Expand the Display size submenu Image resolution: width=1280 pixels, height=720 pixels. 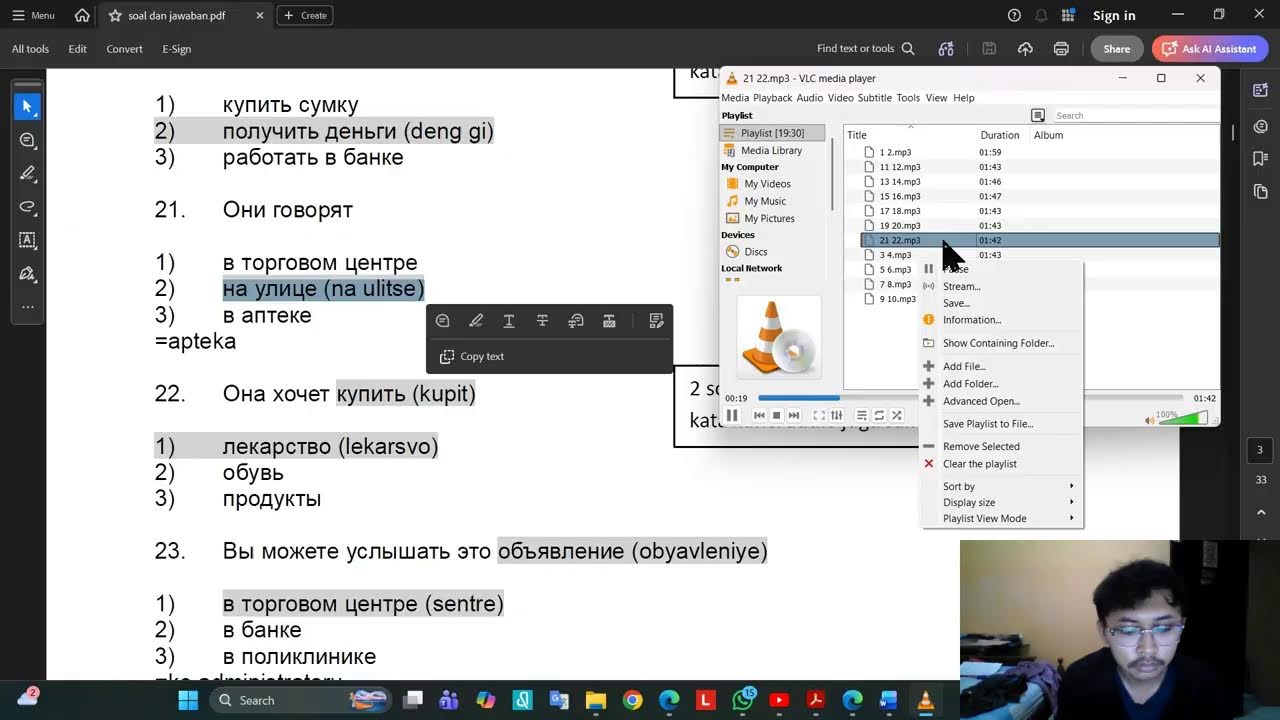1001,503
